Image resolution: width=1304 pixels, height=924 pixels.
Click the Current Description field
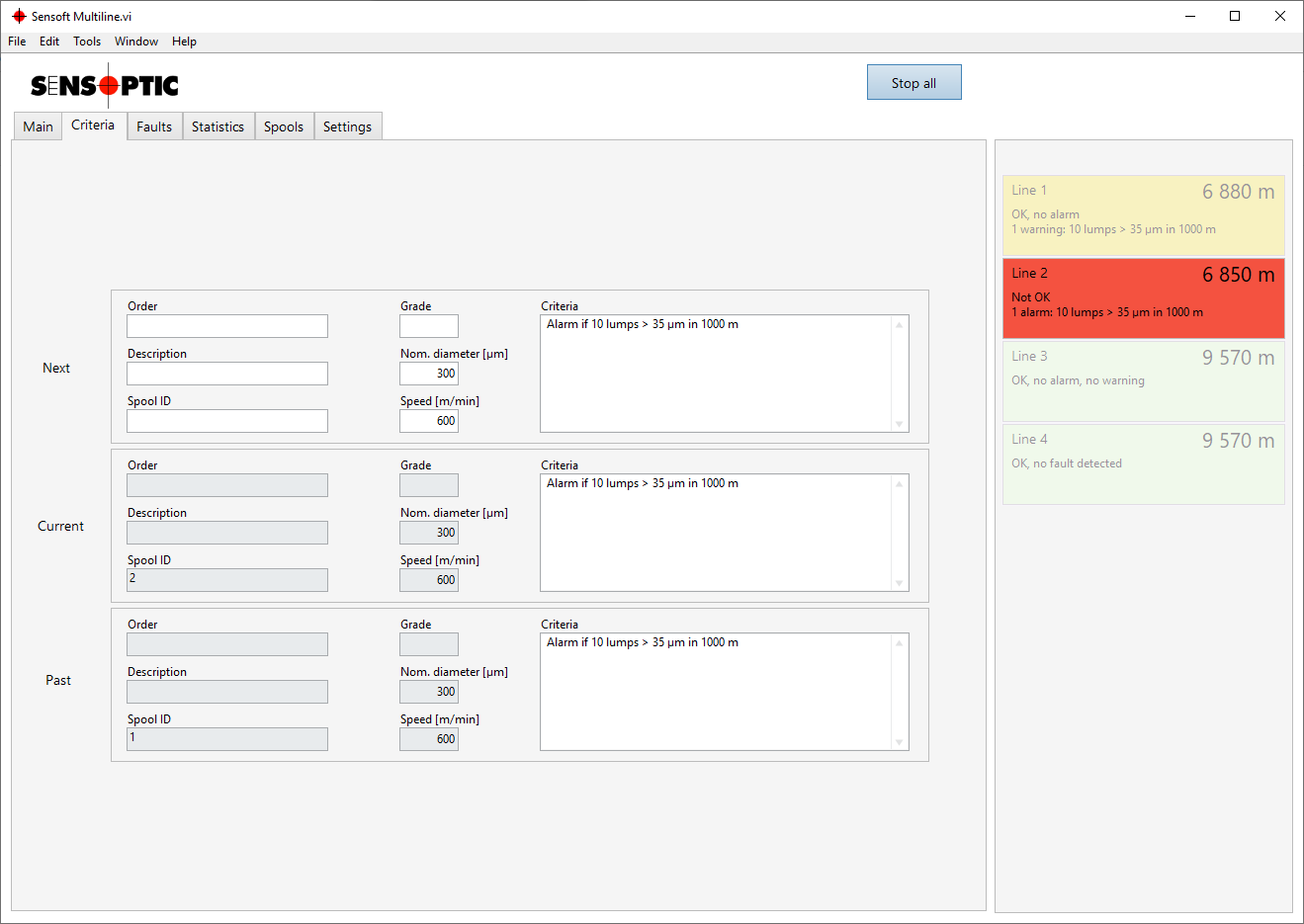pyautogui.click(x=227, y=533)
